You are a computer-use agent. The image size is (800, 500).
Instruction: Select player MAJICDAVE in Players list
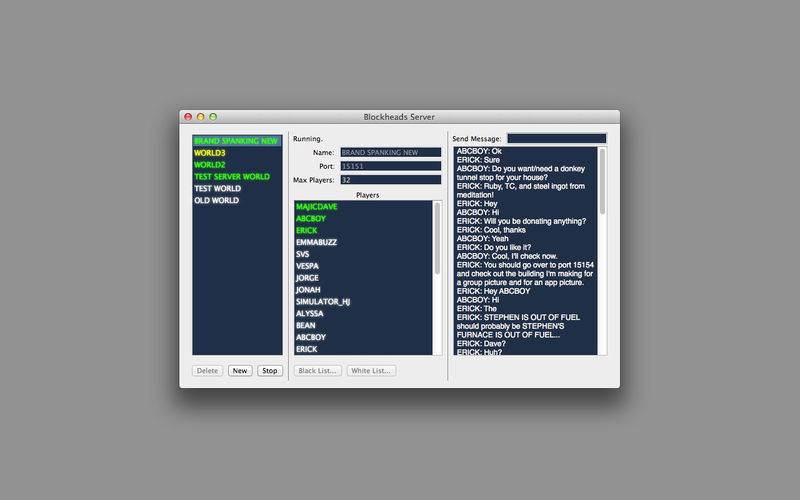pos(317,207)
